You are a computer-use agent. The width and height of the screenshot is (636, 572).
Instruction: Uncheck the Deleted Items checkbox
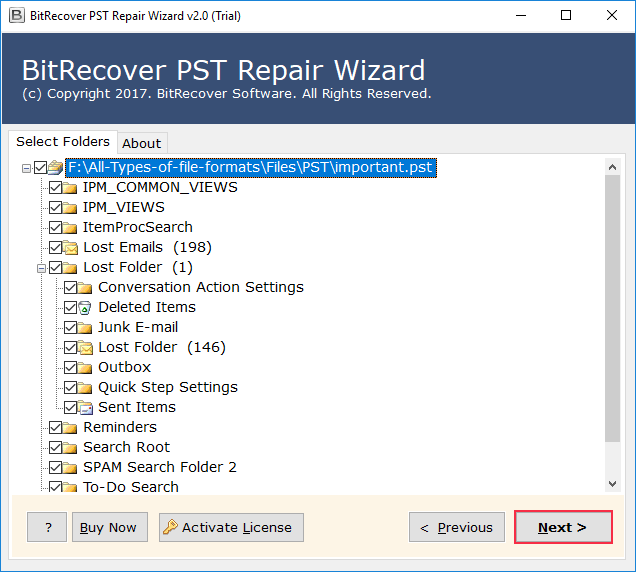click(x=71, y=308)
